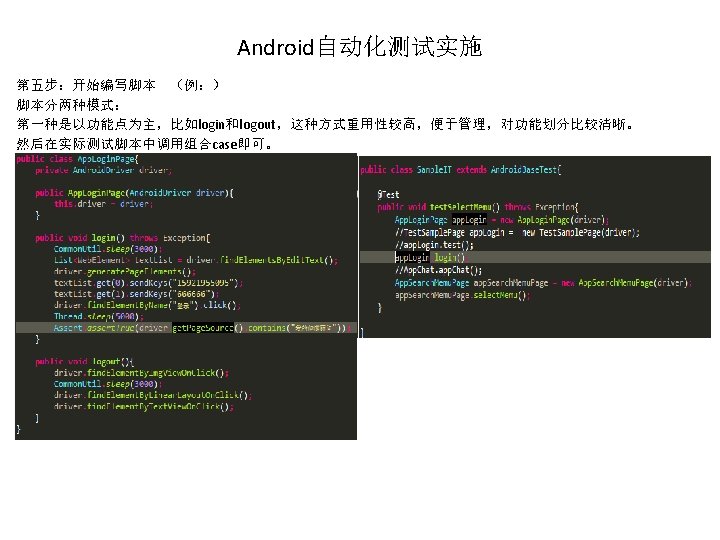The image size is (720, 540).
Task: Click the comment "//AppChat.appChat();"
Action: point(439,270)
